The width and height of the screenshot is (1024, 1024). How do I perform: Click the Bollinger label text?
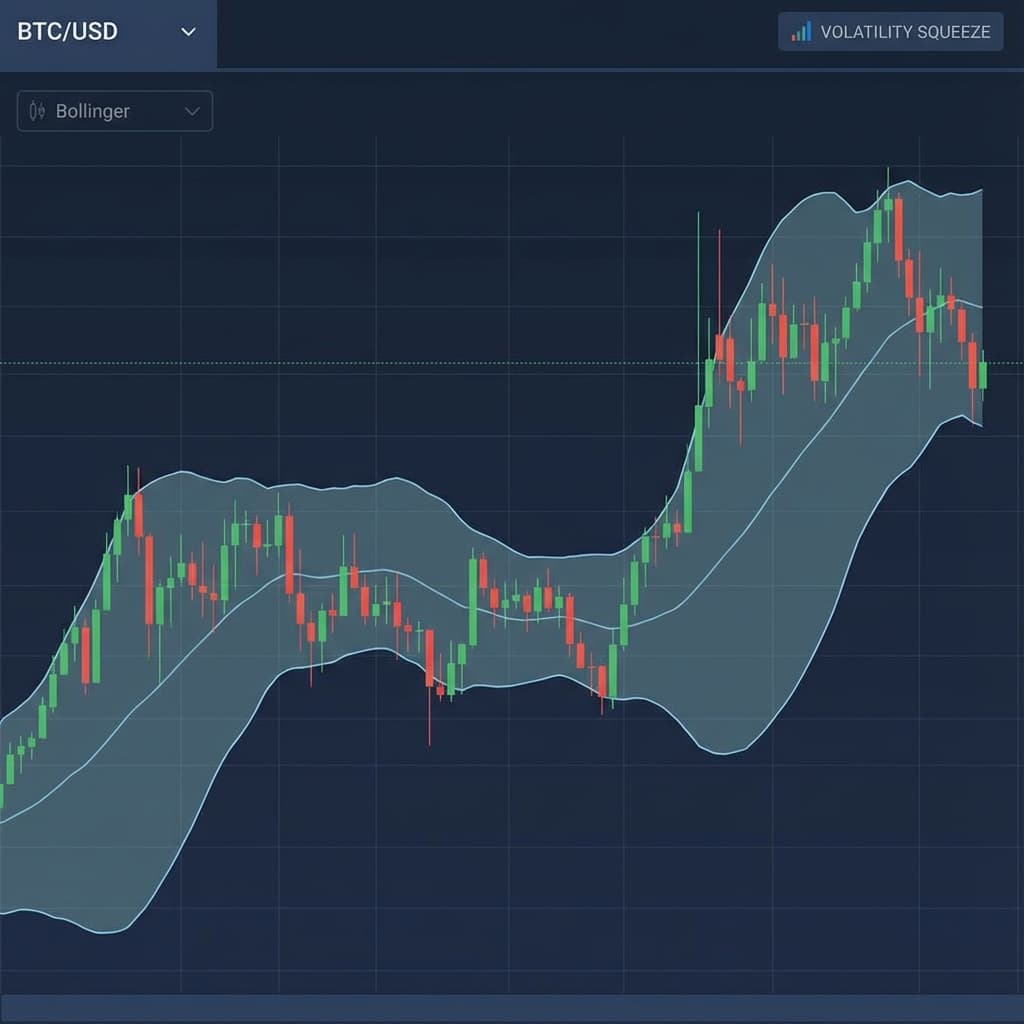[x=91, y=111]
